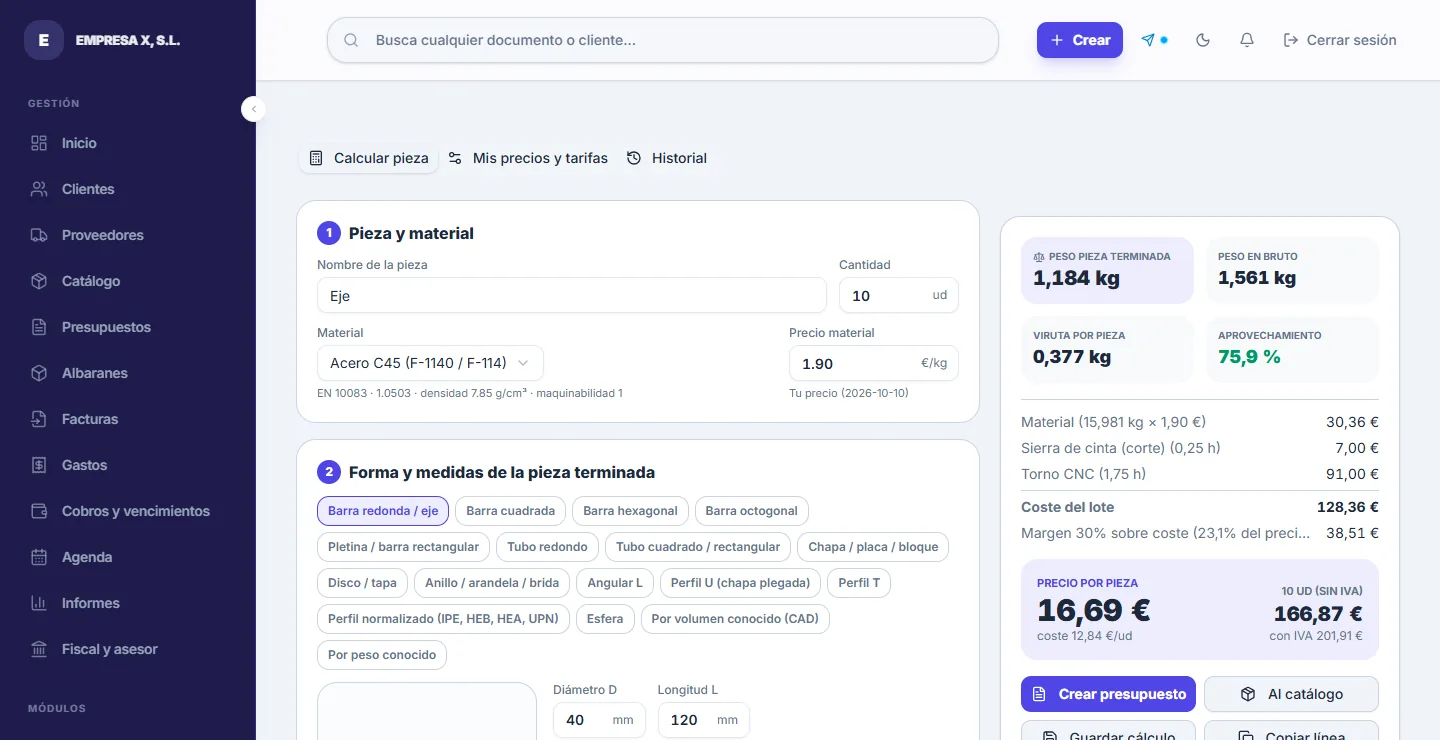Screen dimensions: 1440x740
Task: Click Al catálogo button
Action: (x=1291, y=694)
